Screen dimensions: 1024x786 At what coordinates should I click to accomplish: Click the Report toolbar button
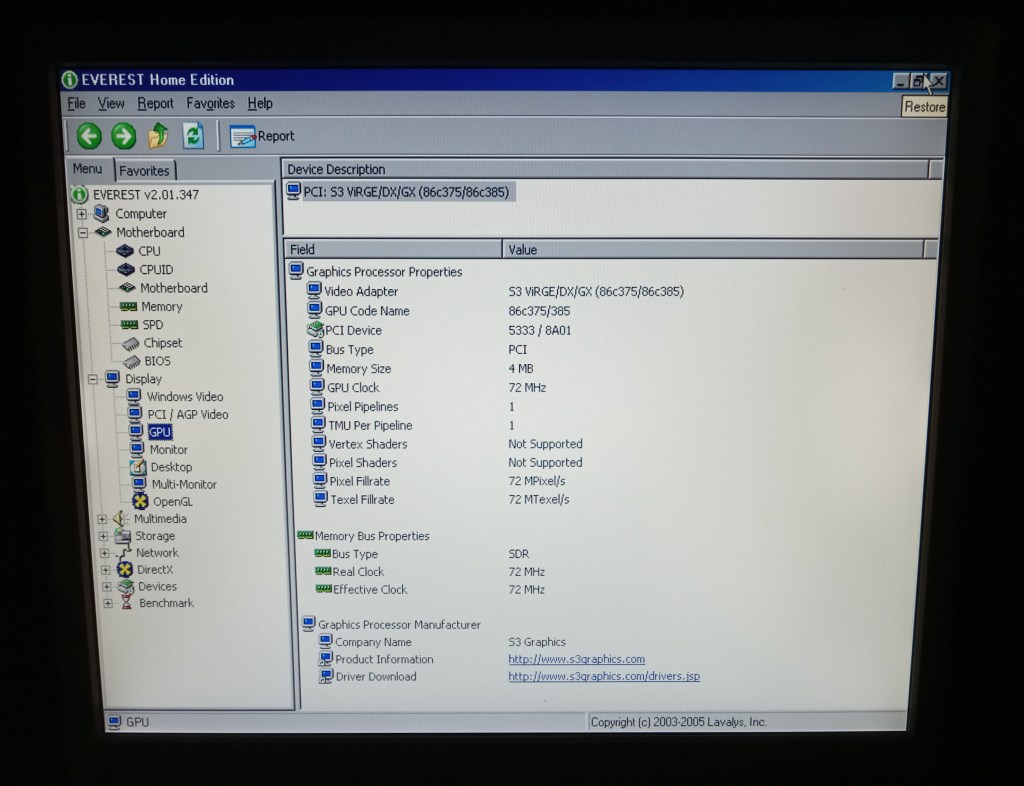click(262, 136)
